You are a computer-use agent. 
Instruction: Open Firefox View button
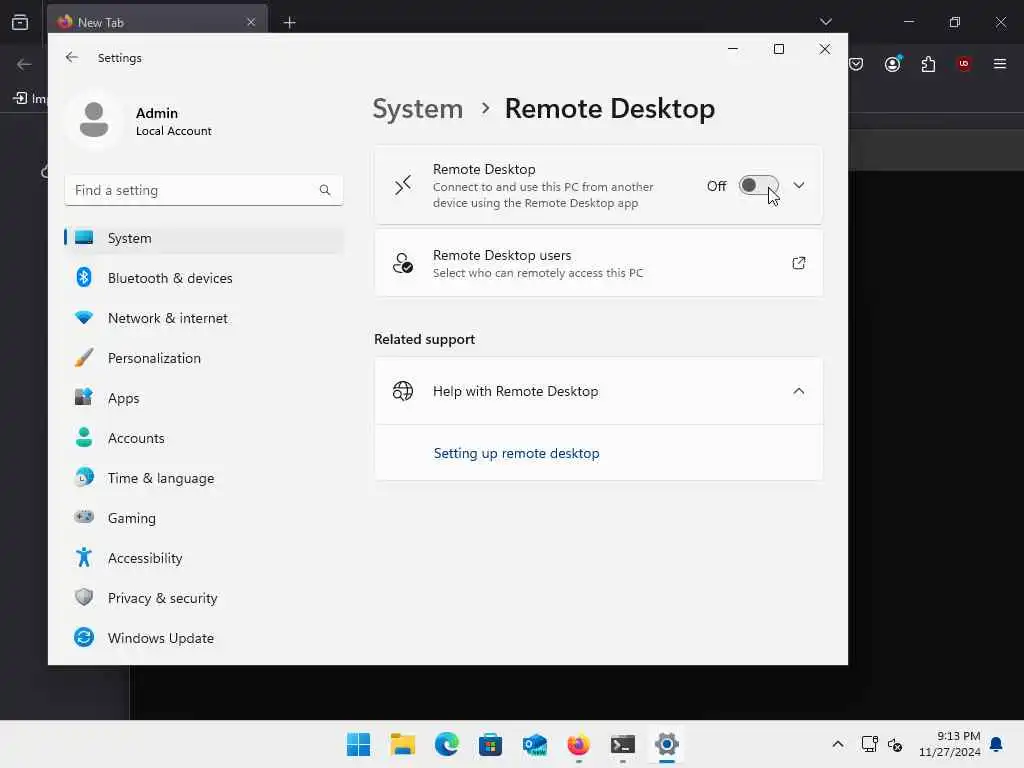click(20, 22)
